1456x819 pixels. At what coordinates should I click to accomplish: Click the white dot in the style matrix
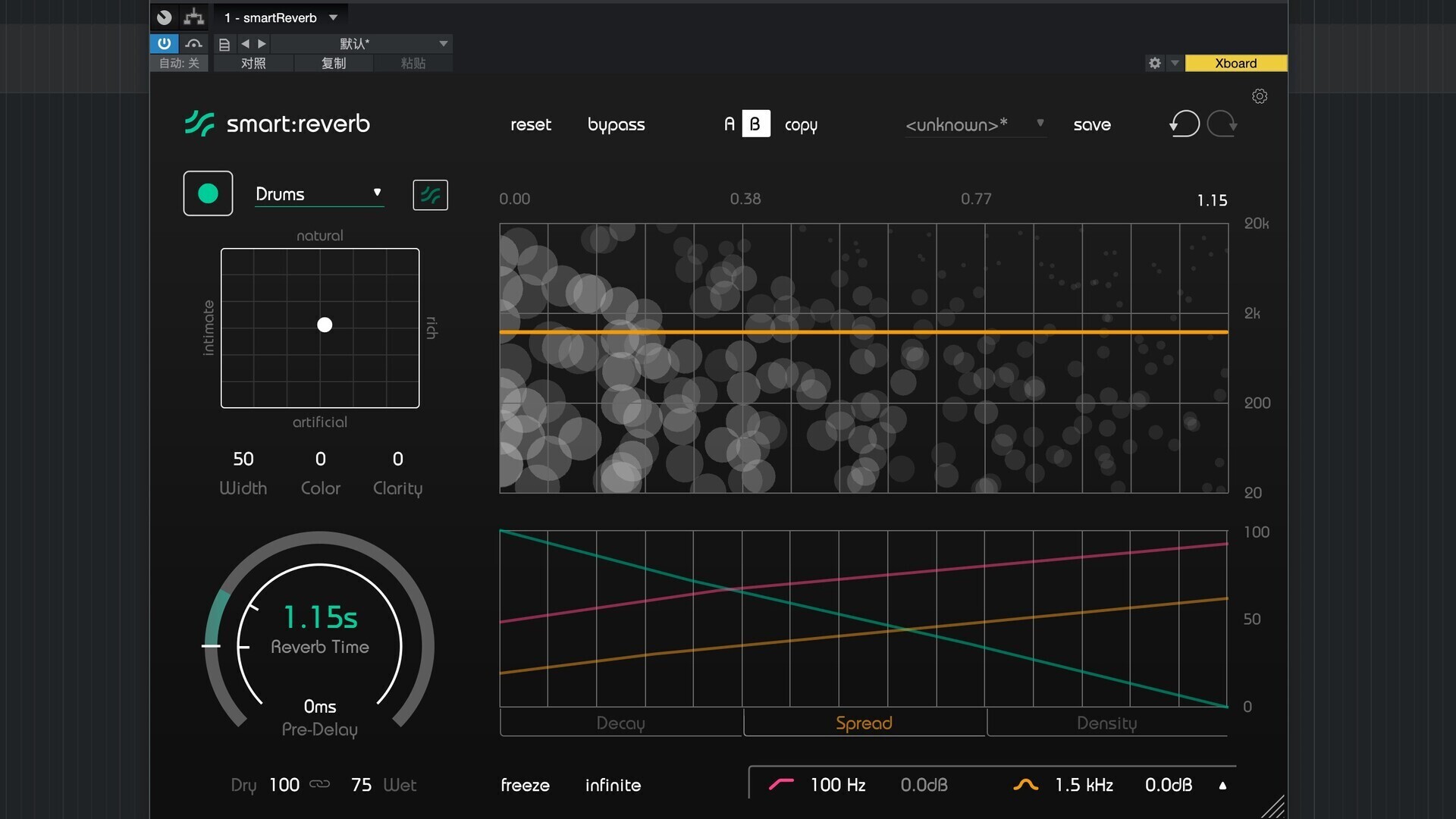[325, 325]
